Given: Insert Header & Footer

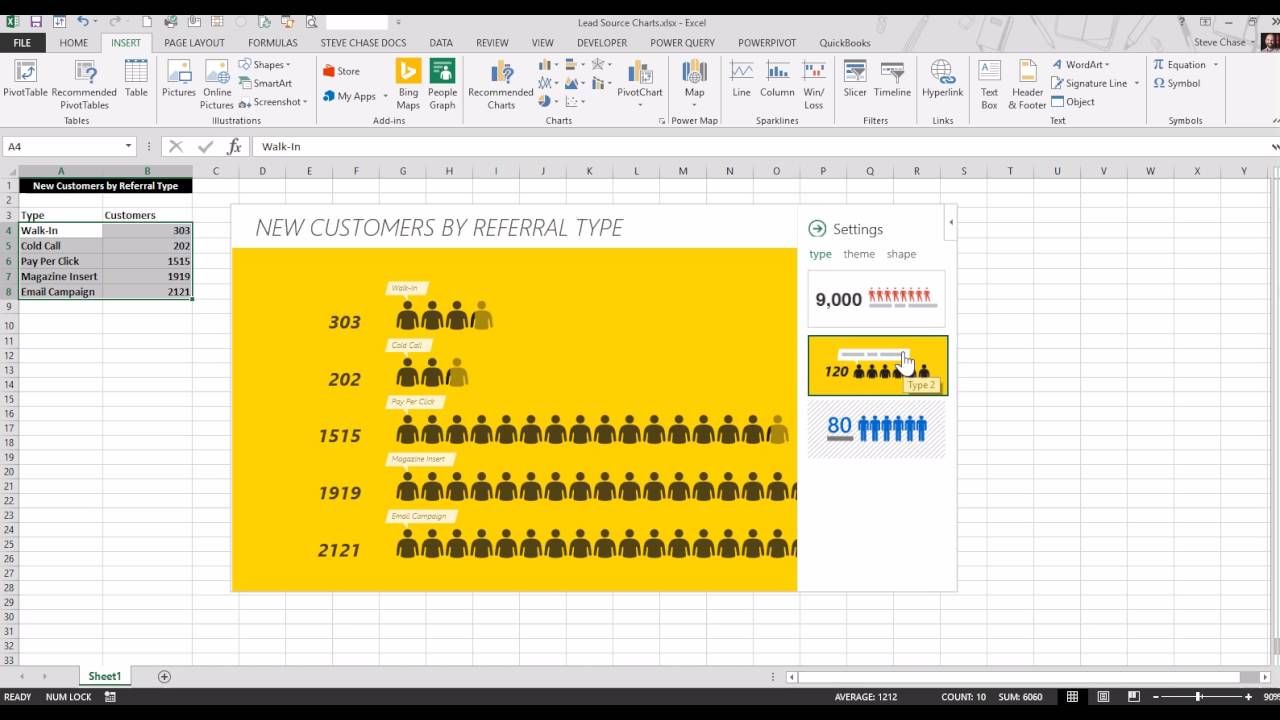Looking at the screenshot, I should 1027,83.
